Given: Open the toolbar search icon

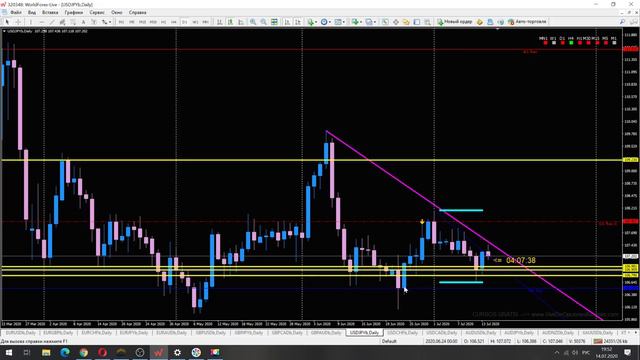Looking at the screenshot, I should (622, 22).
